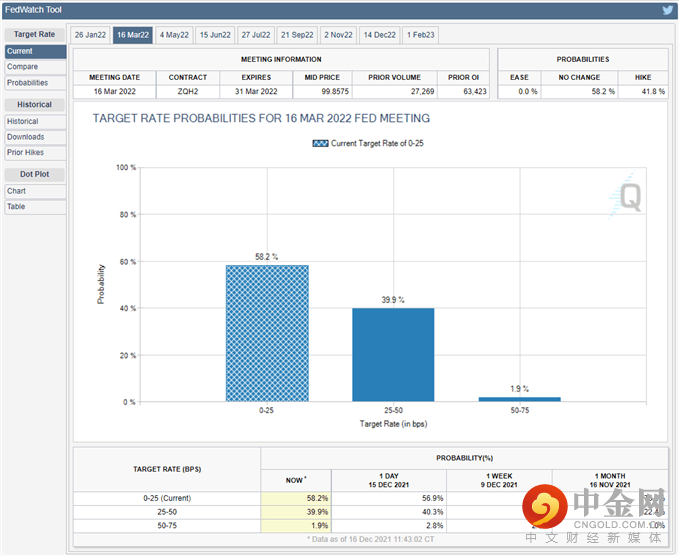
Task: Open the 2 Nov22 meeting tab
Action: (339, 35)
